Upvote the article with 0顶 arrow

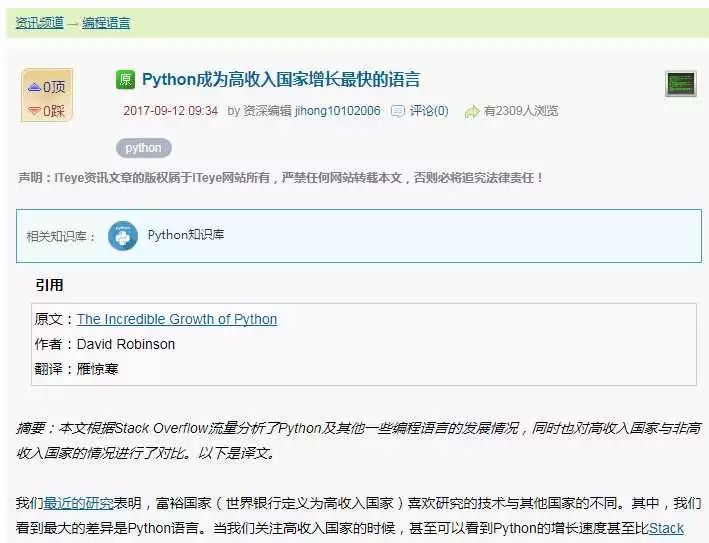pyautogui.click(x=47, y=86)
